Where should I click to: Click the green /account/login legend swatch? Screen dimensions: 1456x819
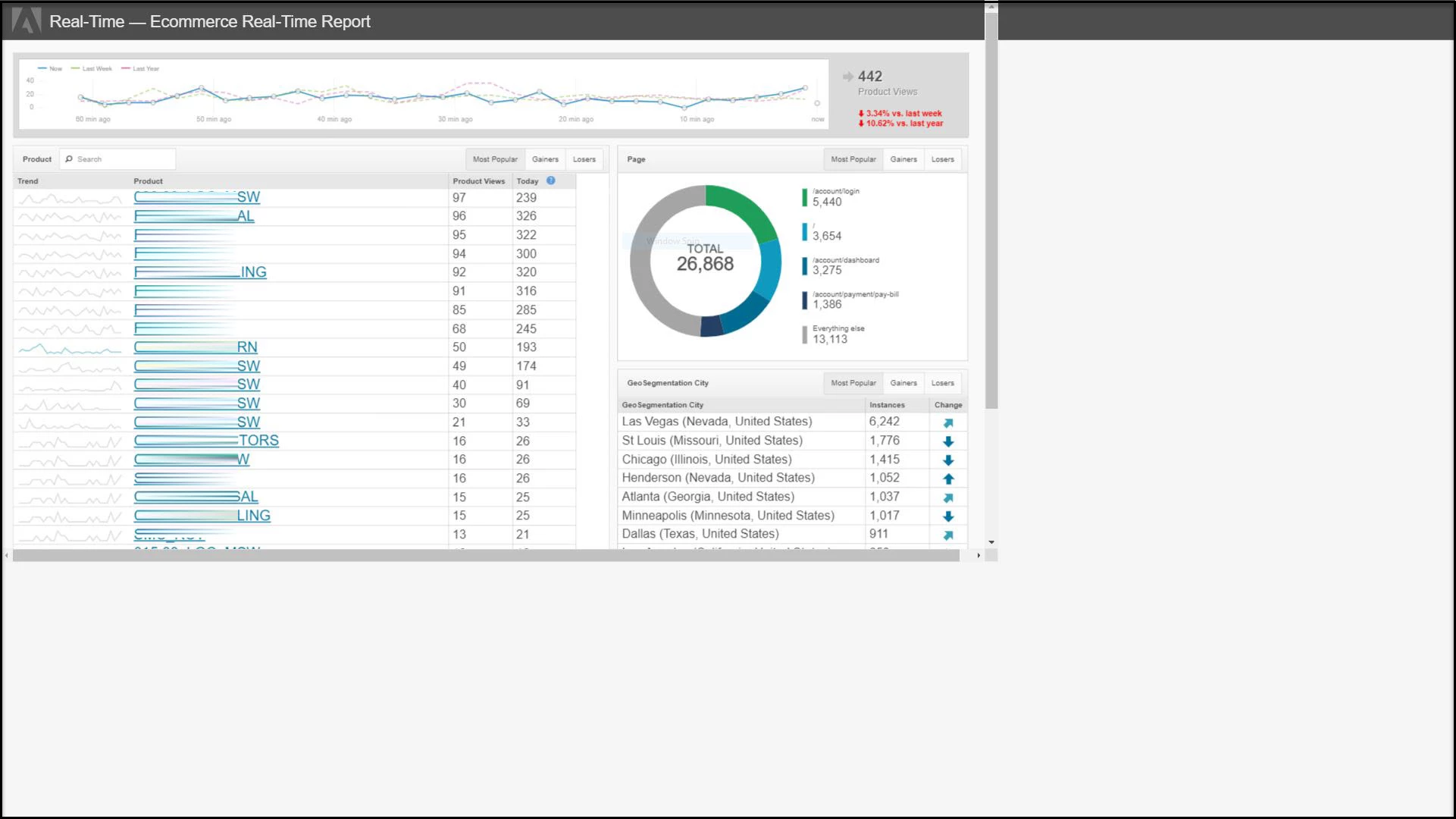pos(804,197)
